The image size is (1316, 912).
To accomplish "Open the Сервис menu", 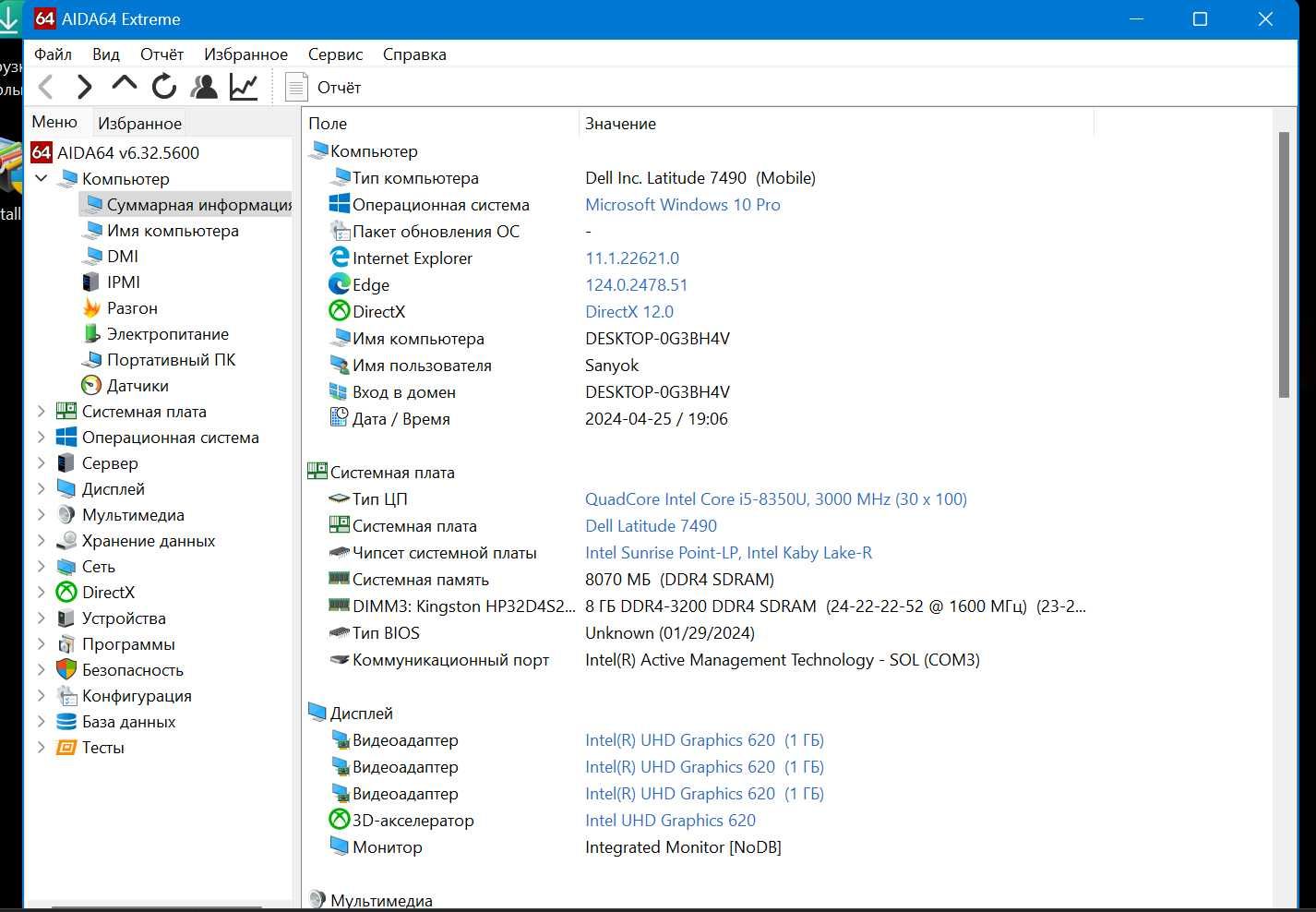I will pos(335,54).
